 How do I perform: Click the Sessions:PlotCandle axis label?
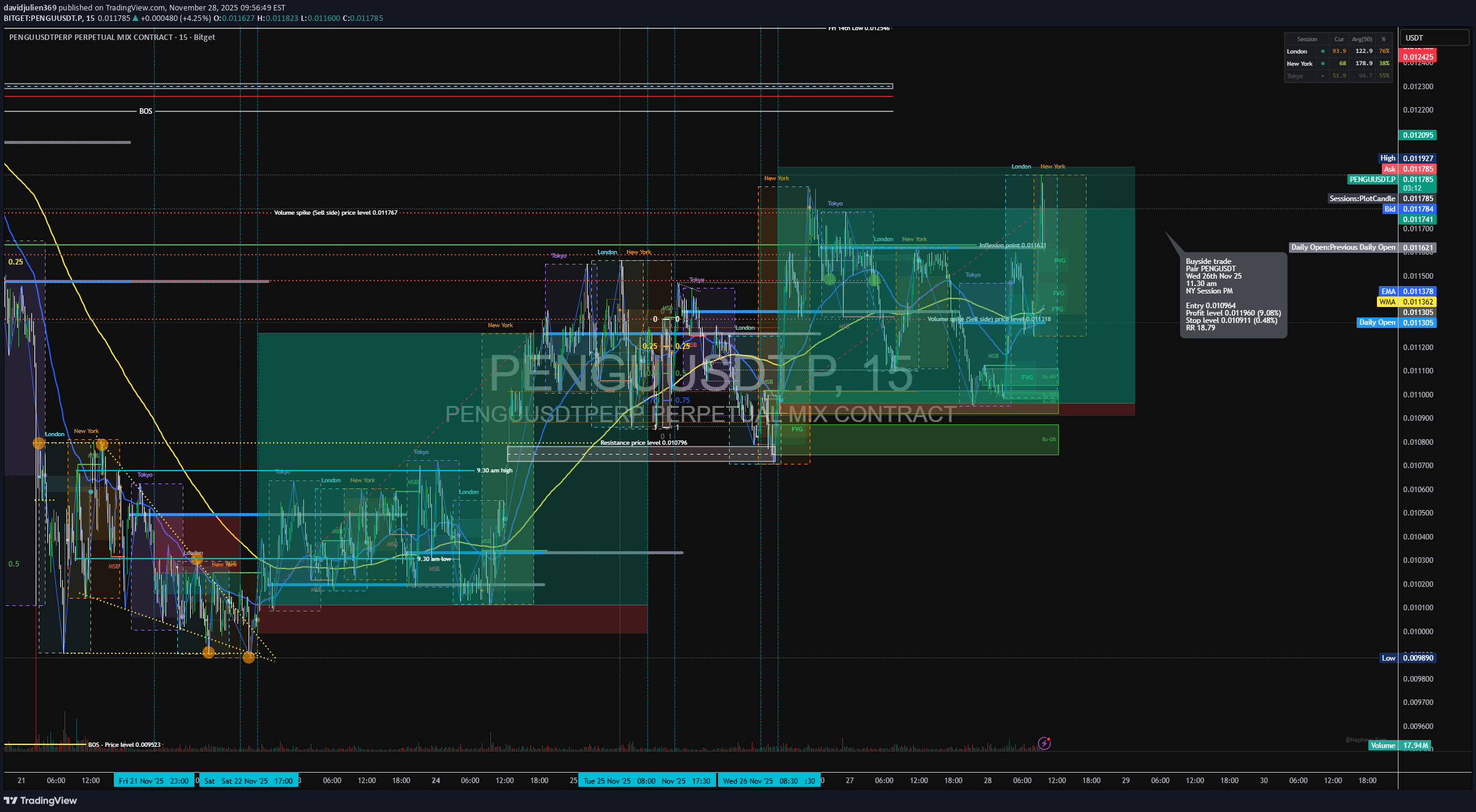coord(1362,199)
